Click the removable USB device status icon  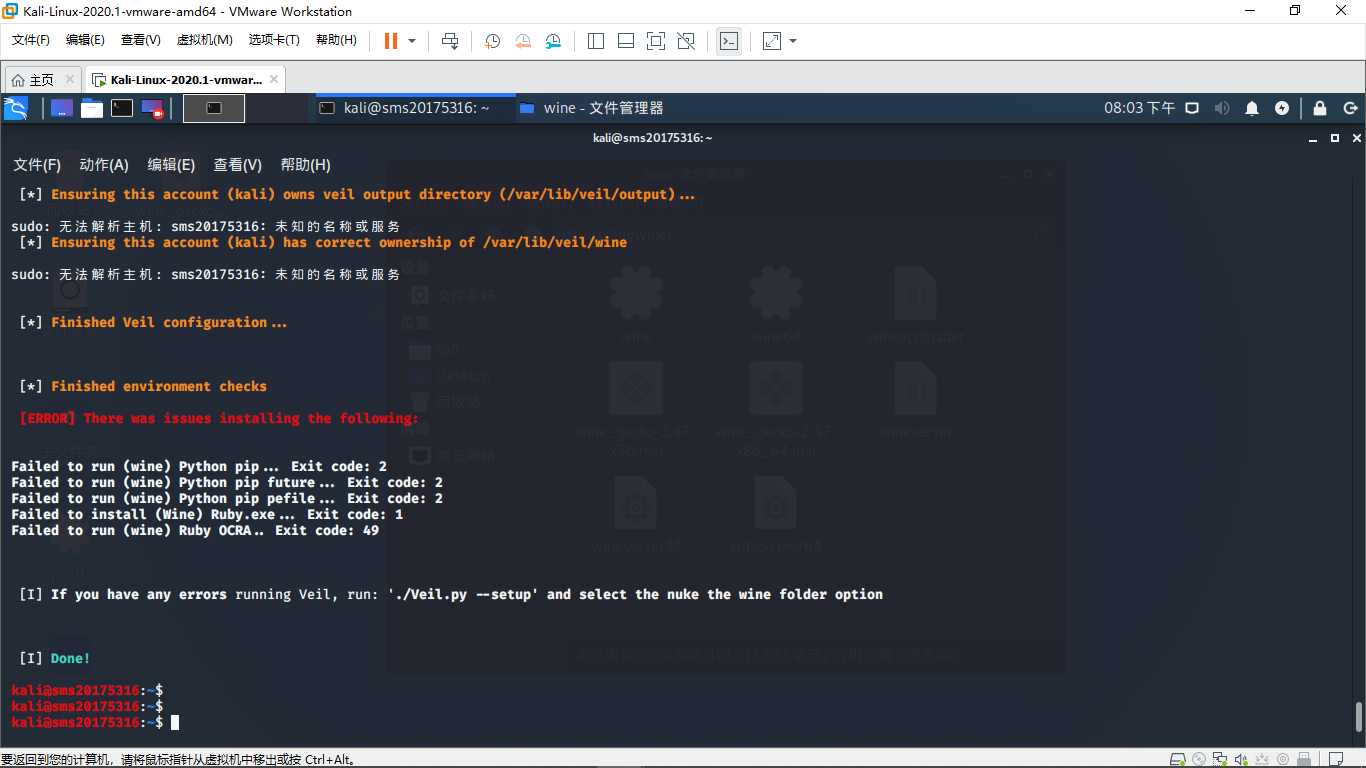point(1304,760)
